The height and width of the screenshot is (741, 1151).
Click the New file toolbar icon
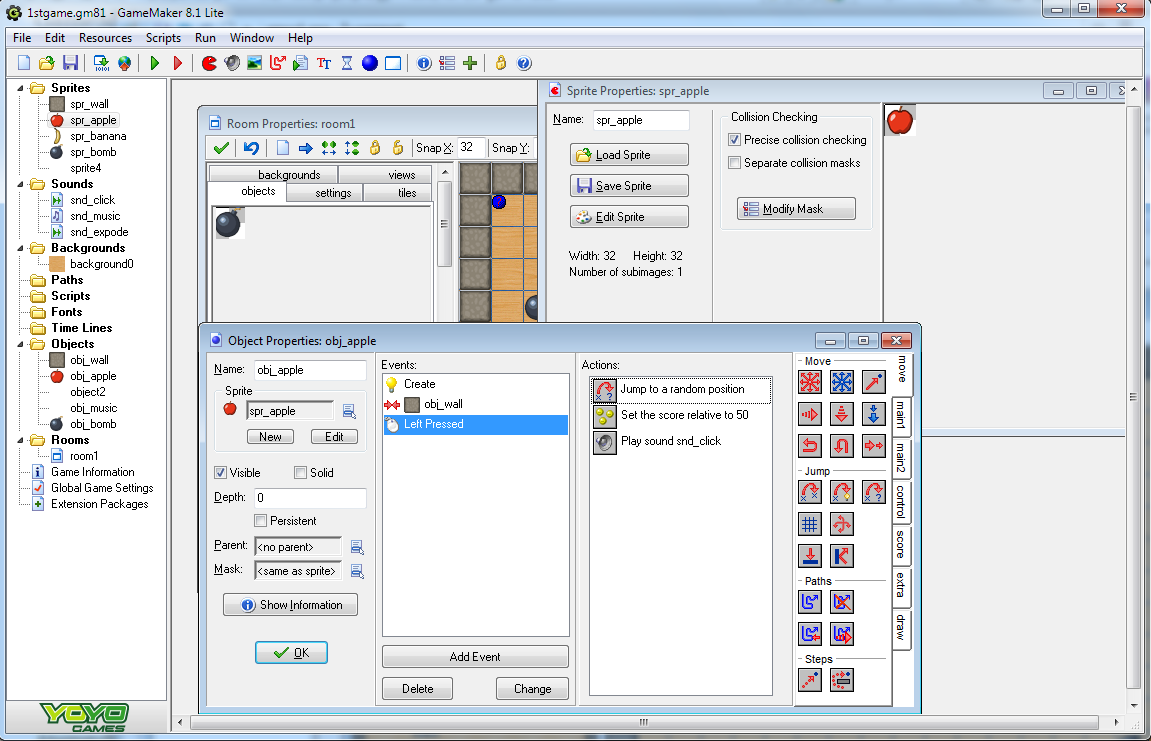coord(23,63)
